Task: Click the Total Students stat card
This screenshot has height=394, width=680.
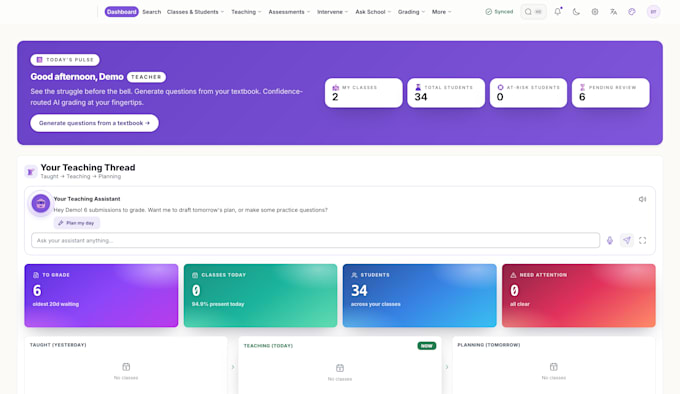Action: click(x=446, y=93)
